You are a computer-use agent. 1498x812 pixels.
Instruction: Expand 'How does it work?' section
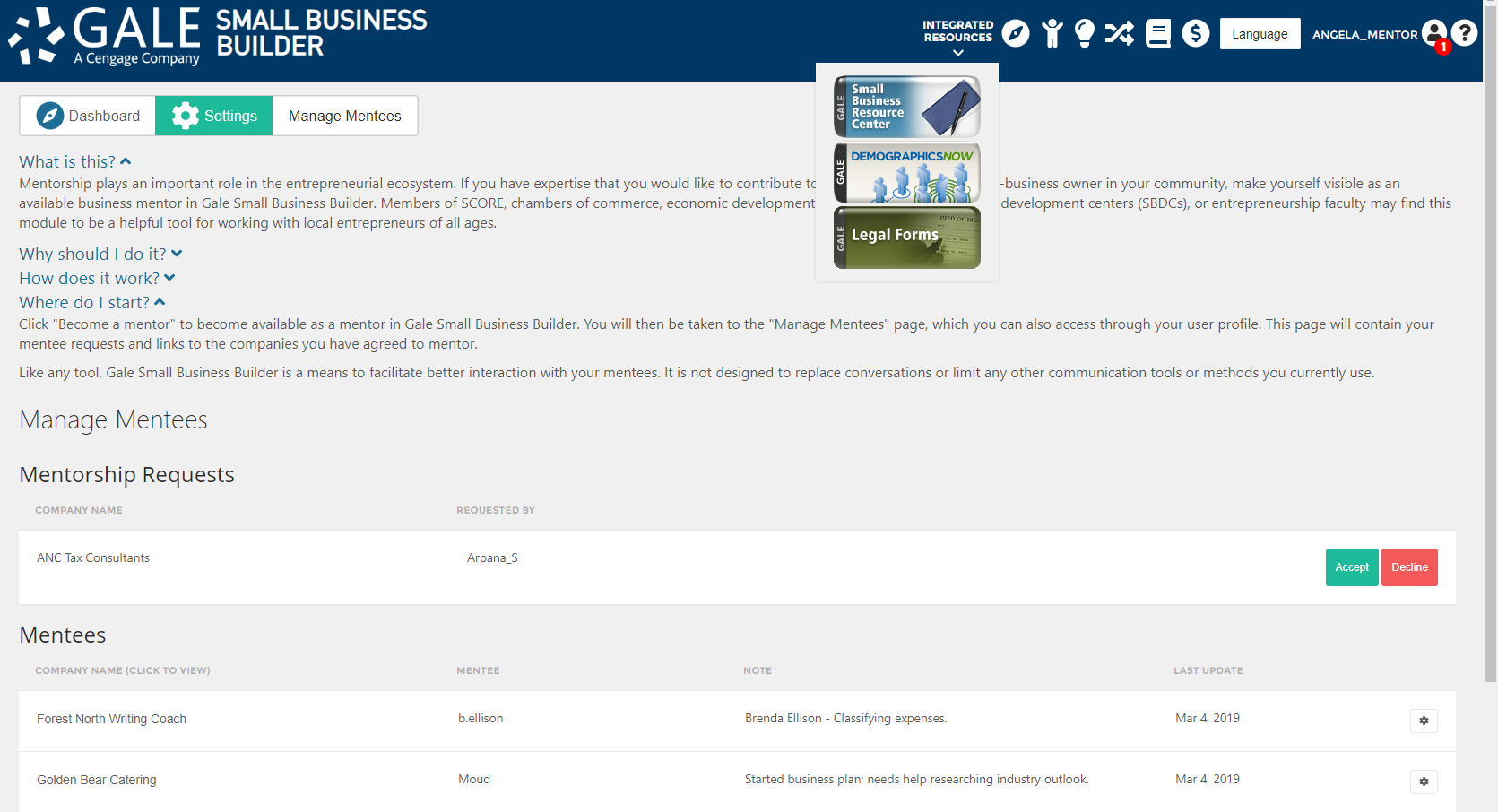tap(97, 278)
